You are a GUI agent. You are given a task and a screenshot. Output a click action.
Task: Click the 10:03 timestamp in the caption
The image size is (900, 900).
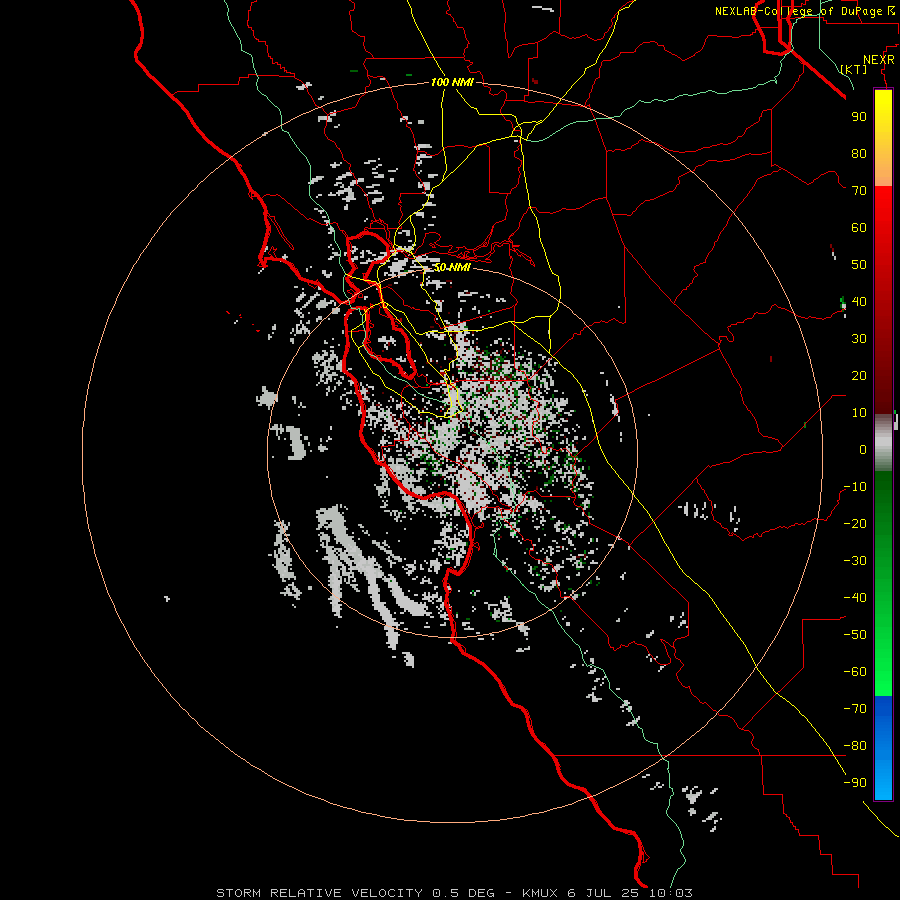point(670,893)
